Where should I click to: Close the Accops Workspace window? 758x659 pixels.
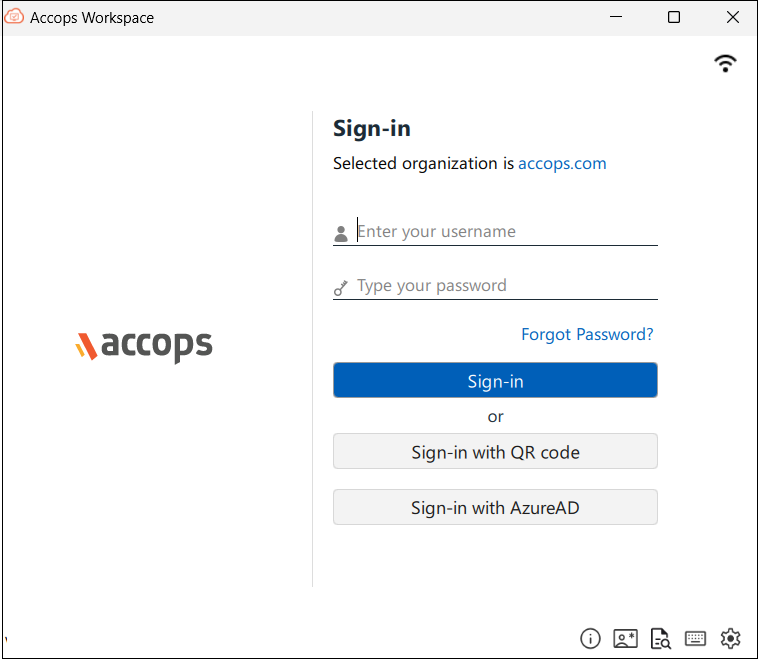pyautogui.click(x=732, y=17)
